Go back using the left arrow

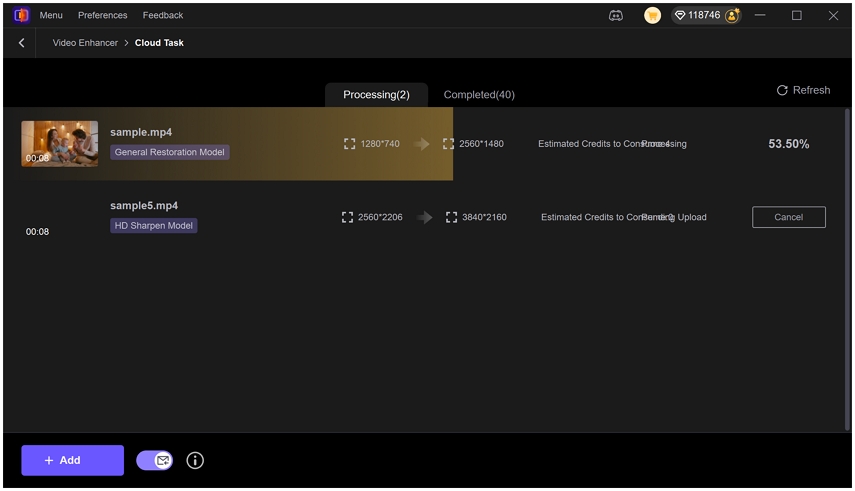tap(22, 43)
